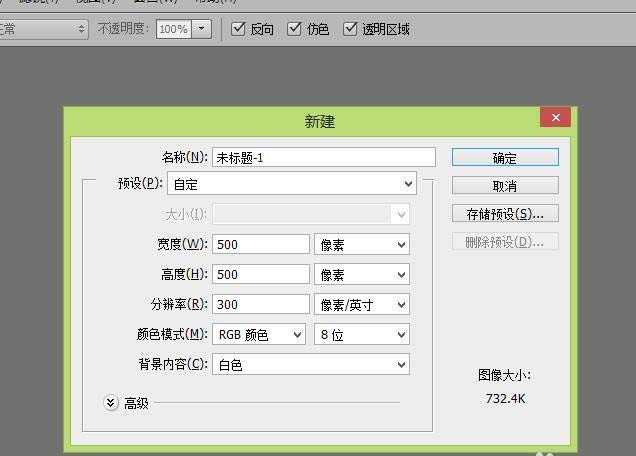636x456 pixels.
Task: Open the 颜色模式 RGB color mode dropdown
Action: pyautogui.click(x=258, y=335)
